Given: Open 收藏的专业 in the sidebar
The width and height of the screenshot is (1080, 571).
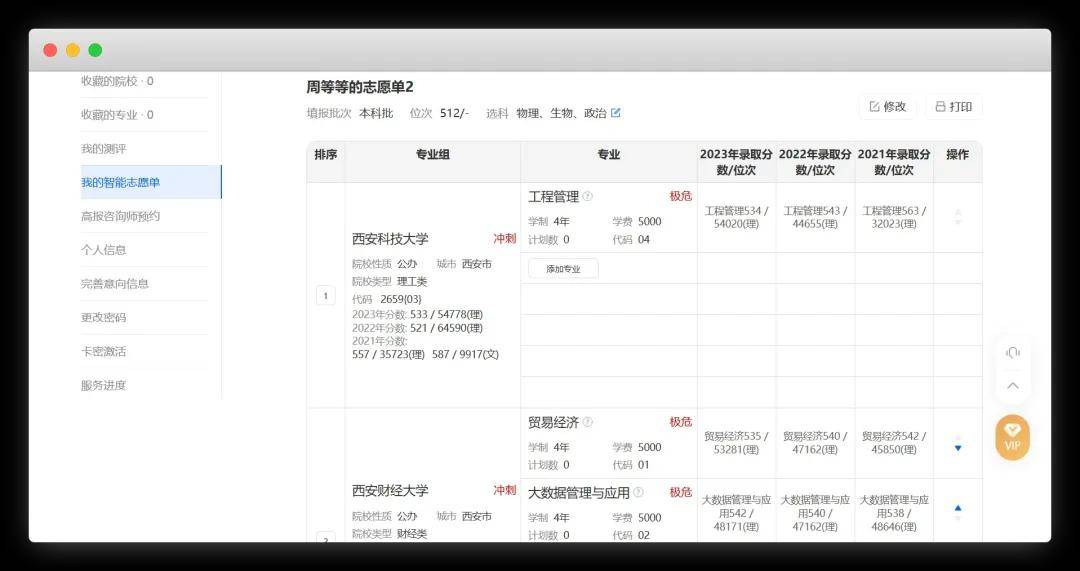Looking at the screenshot, I should (117, 115).
